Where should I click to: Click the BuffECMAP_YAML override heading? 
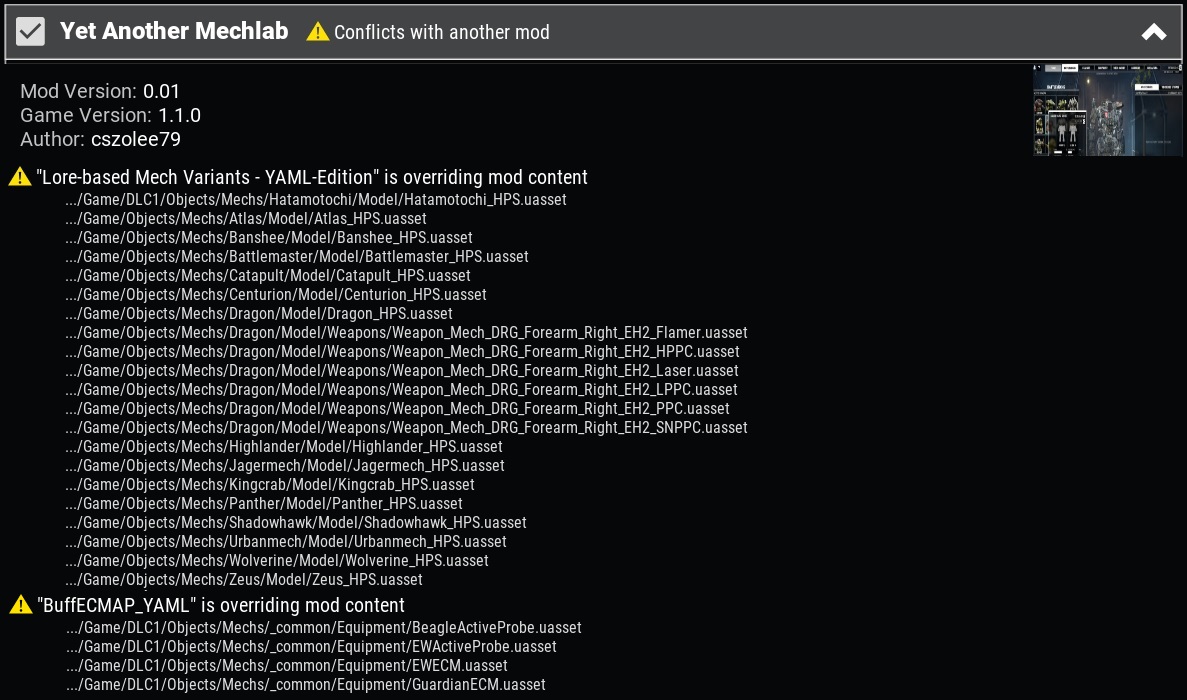pos(221,605)
